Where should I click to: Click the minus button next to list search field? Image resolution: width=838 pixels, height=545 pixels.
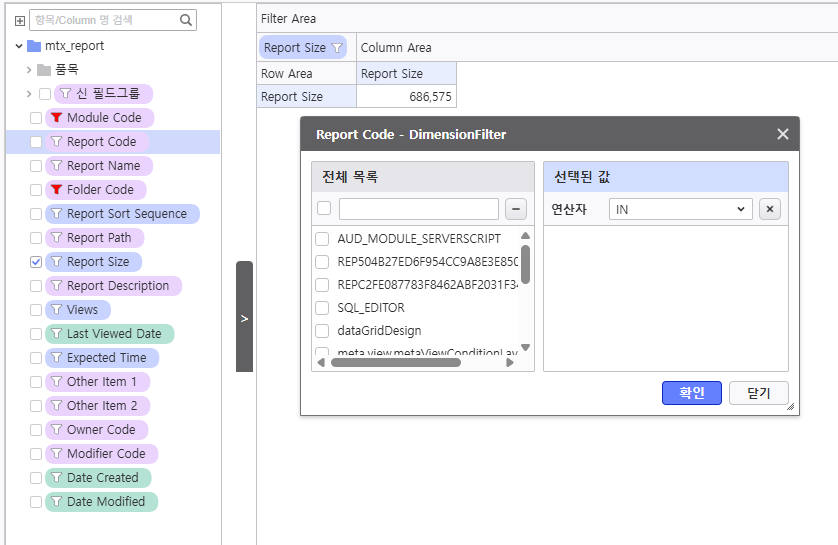pos(515,209)
